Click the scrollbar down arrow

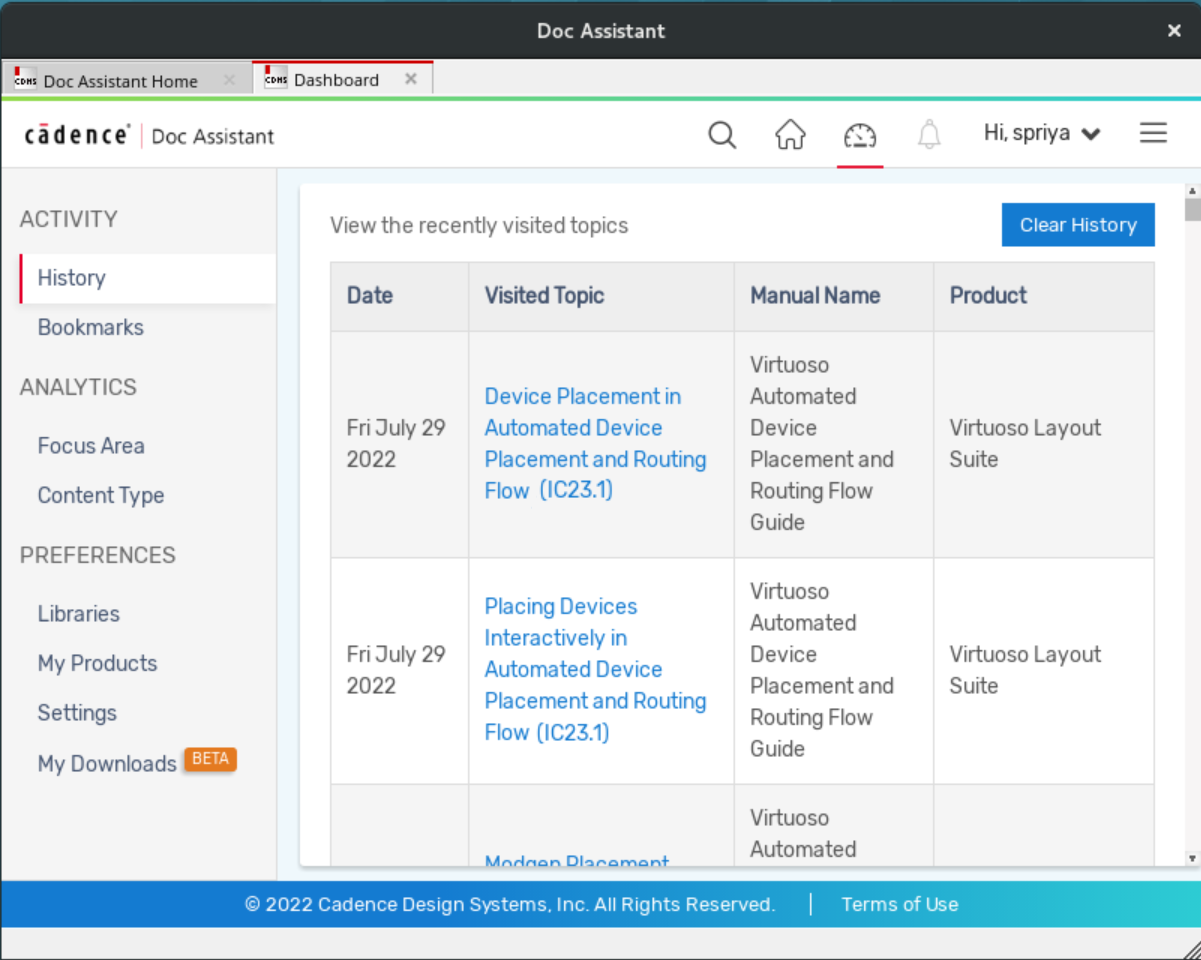[1191, 858]
